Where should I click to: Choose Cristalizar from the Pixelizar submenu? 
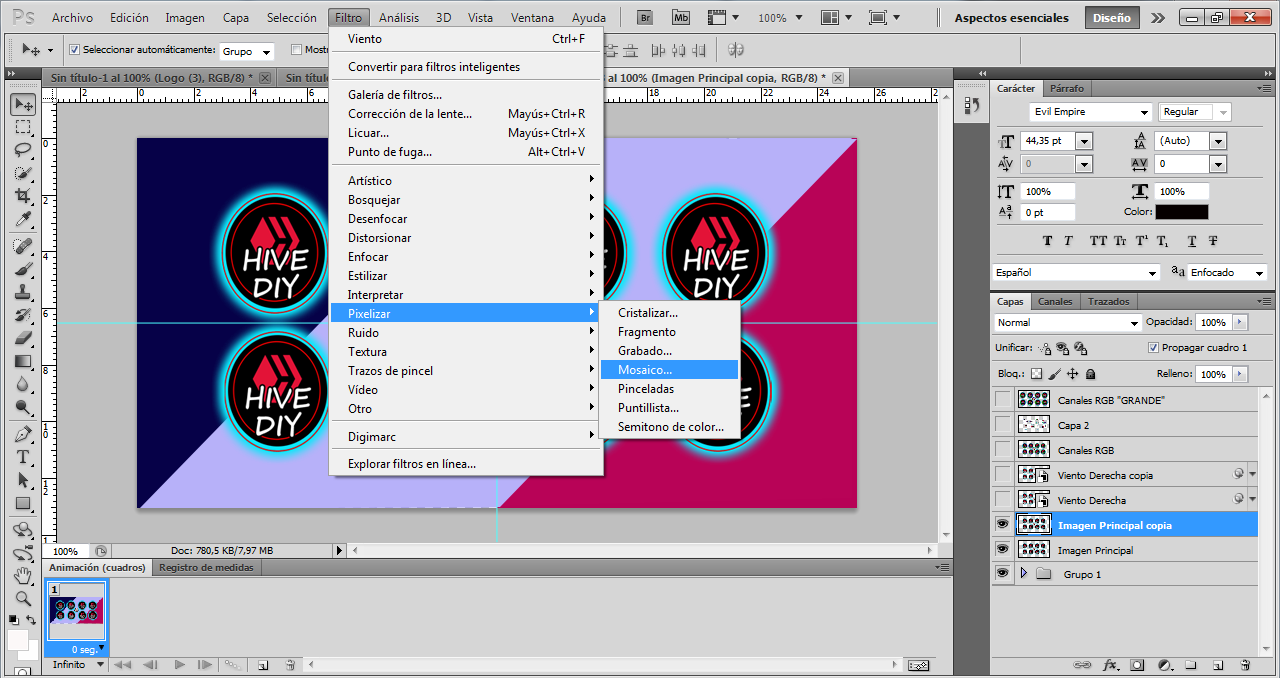(x=669, y=313)
